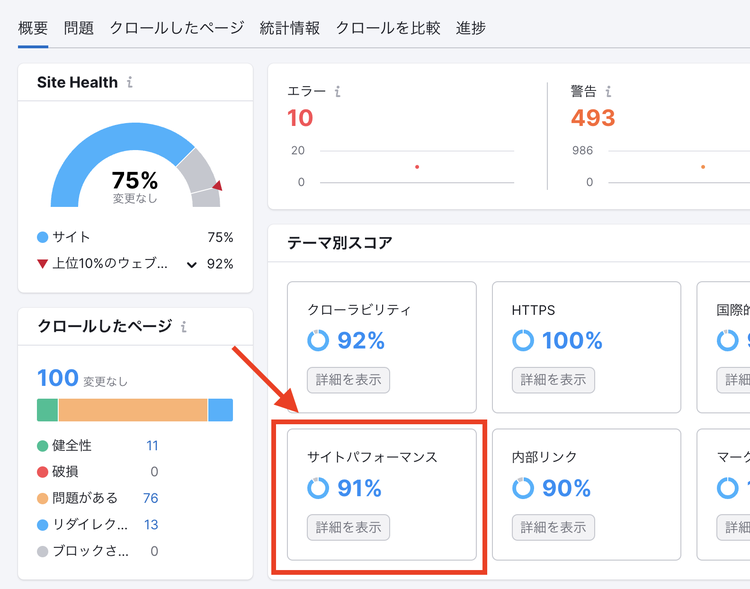Click the 破損 count 0

pos(154,472)
